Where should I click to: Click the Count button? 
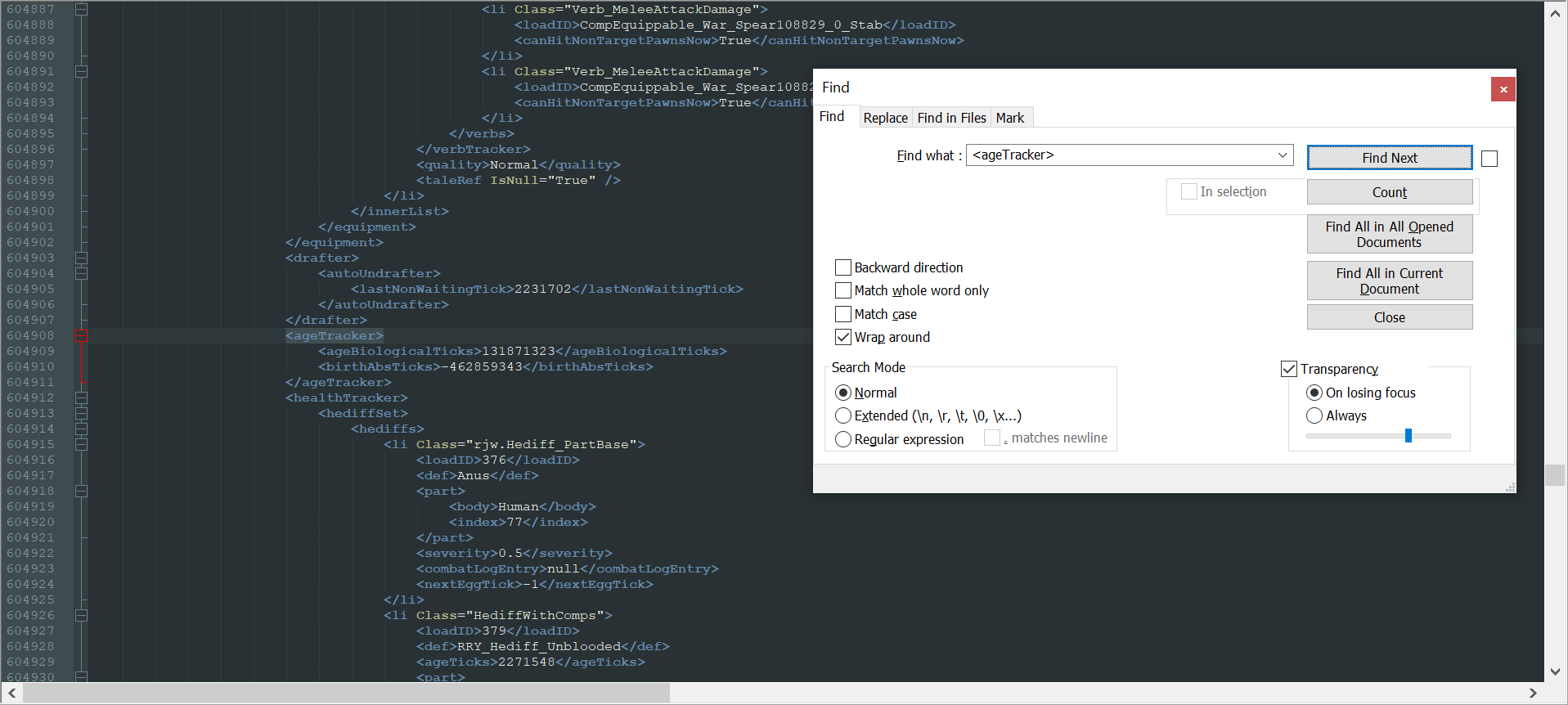pos(1390,192)
